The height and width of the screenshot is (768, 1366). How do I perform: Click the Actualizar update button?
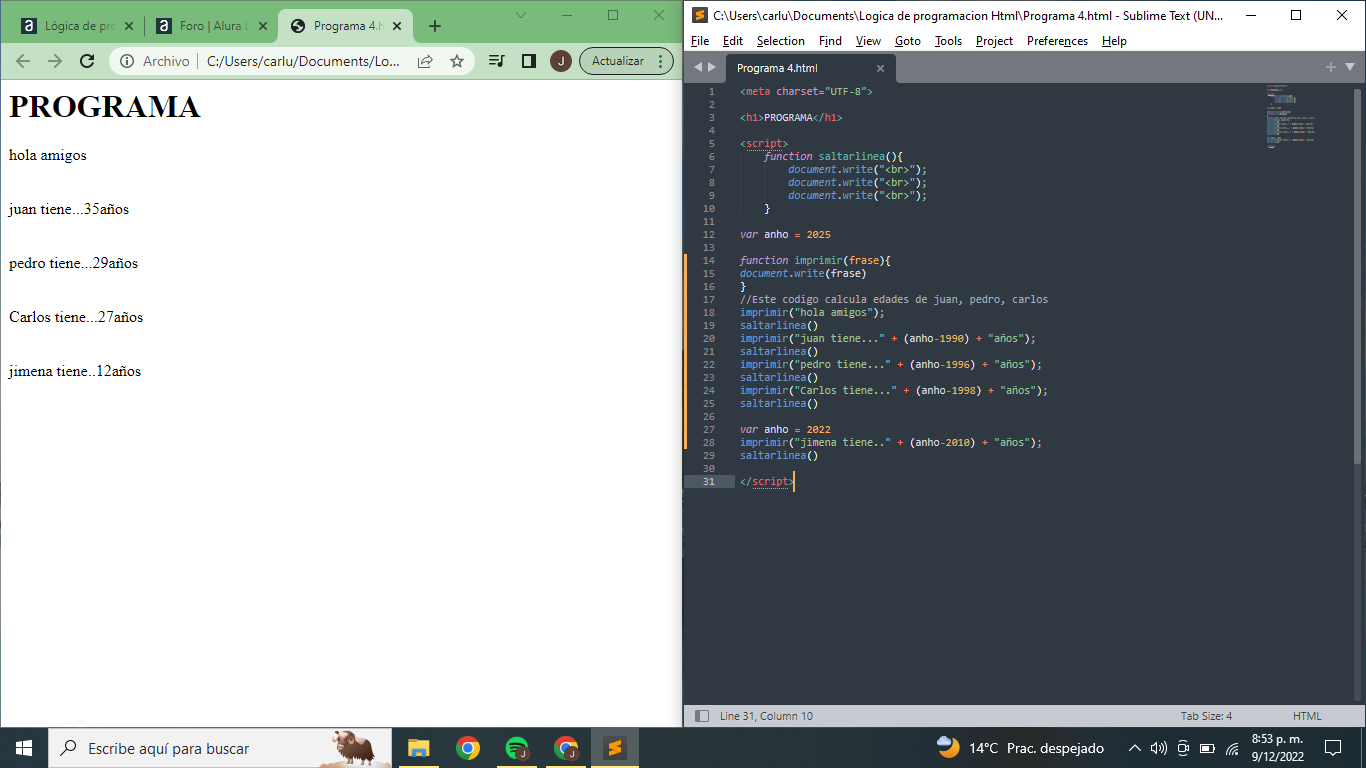[x=617, y=61]
